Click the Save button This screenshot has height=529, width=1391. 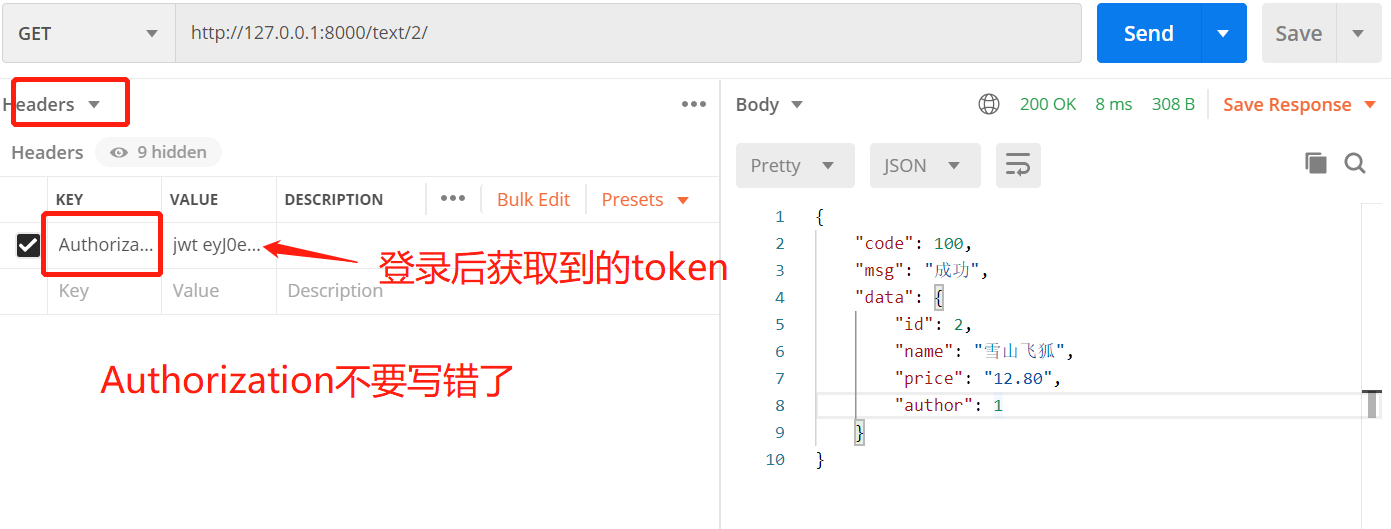tap(1299, 33)
